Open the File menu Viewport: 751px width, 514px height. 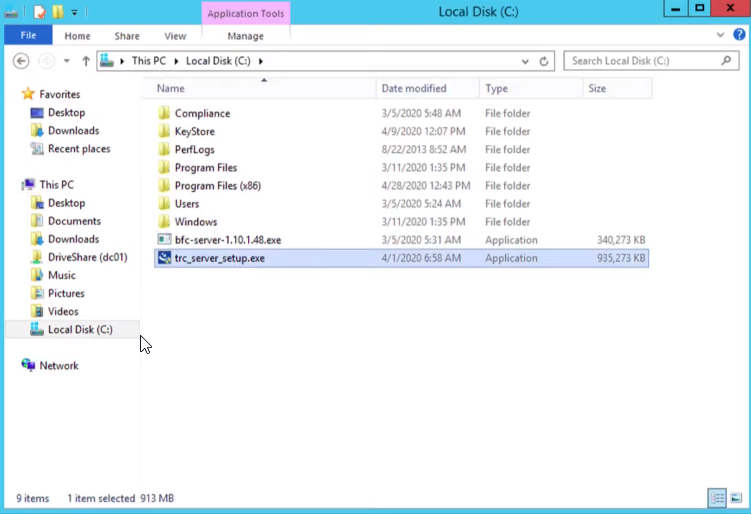click(28, 36)
